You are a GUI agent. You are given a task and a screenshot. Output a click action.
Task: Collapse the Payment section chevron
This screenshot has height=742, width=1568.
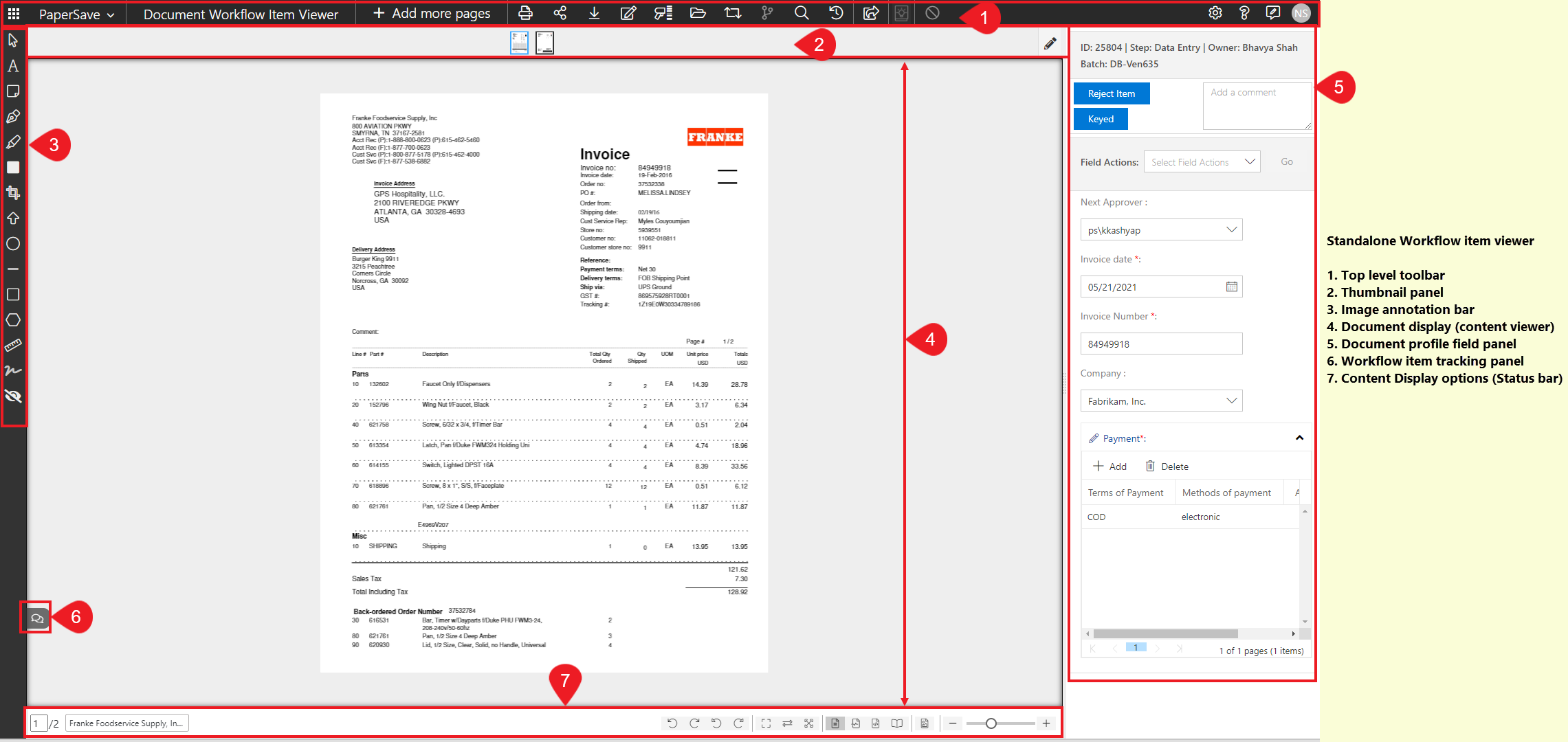coord(1299,438)
